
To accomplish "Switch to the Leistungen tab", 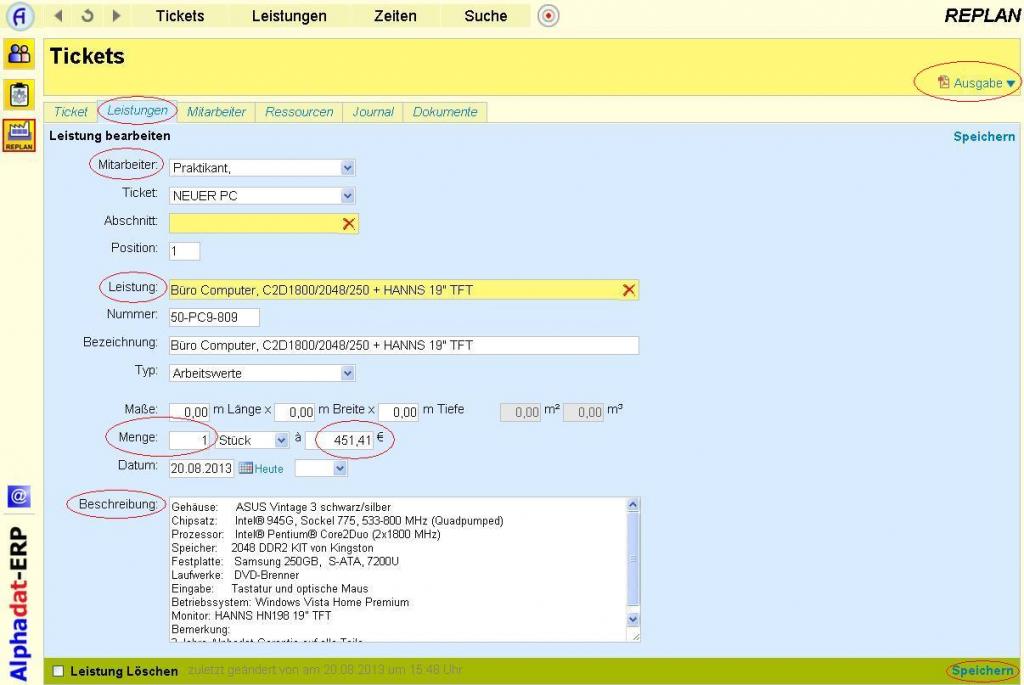I will tap(137, 111).
